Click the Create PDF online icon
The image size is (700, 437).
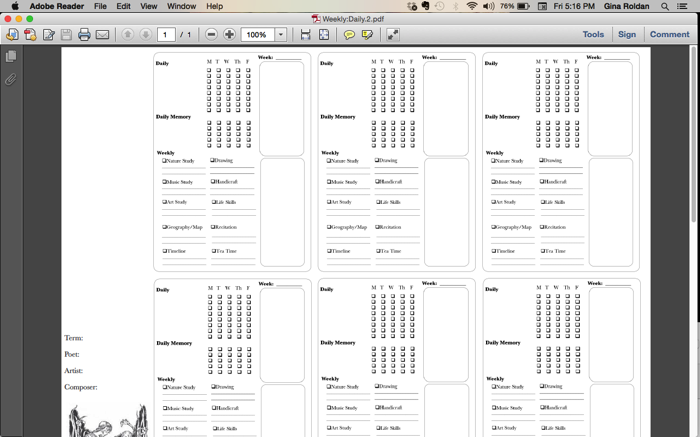pos(30,34)
